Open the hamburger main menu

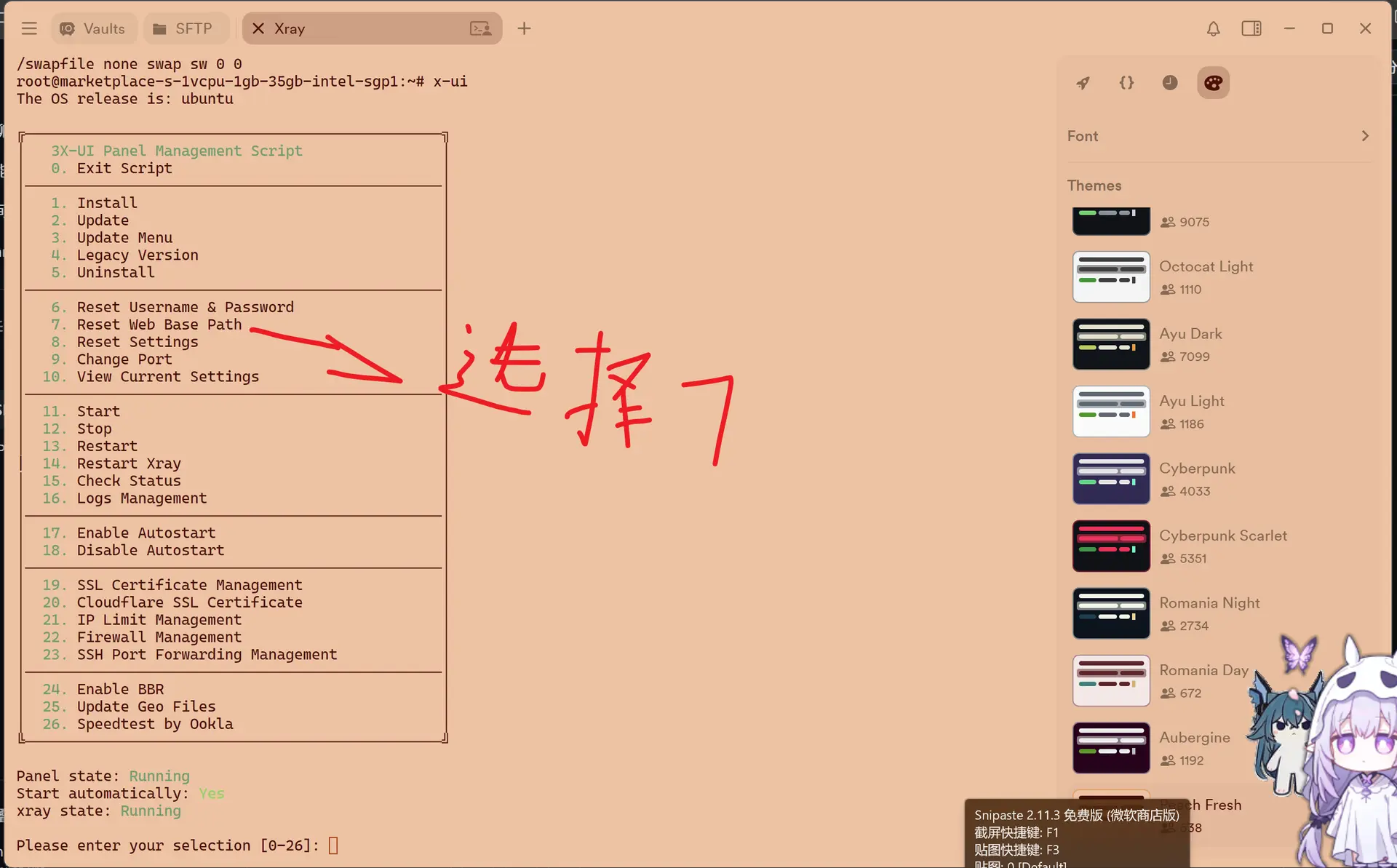[29, 28]
